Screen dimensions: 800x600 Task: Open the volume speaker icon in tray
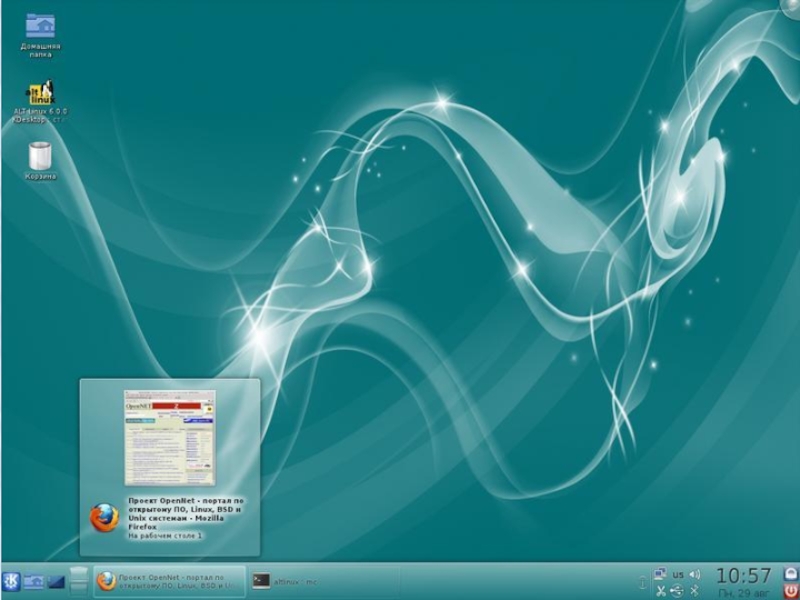[x=695, y=574]
